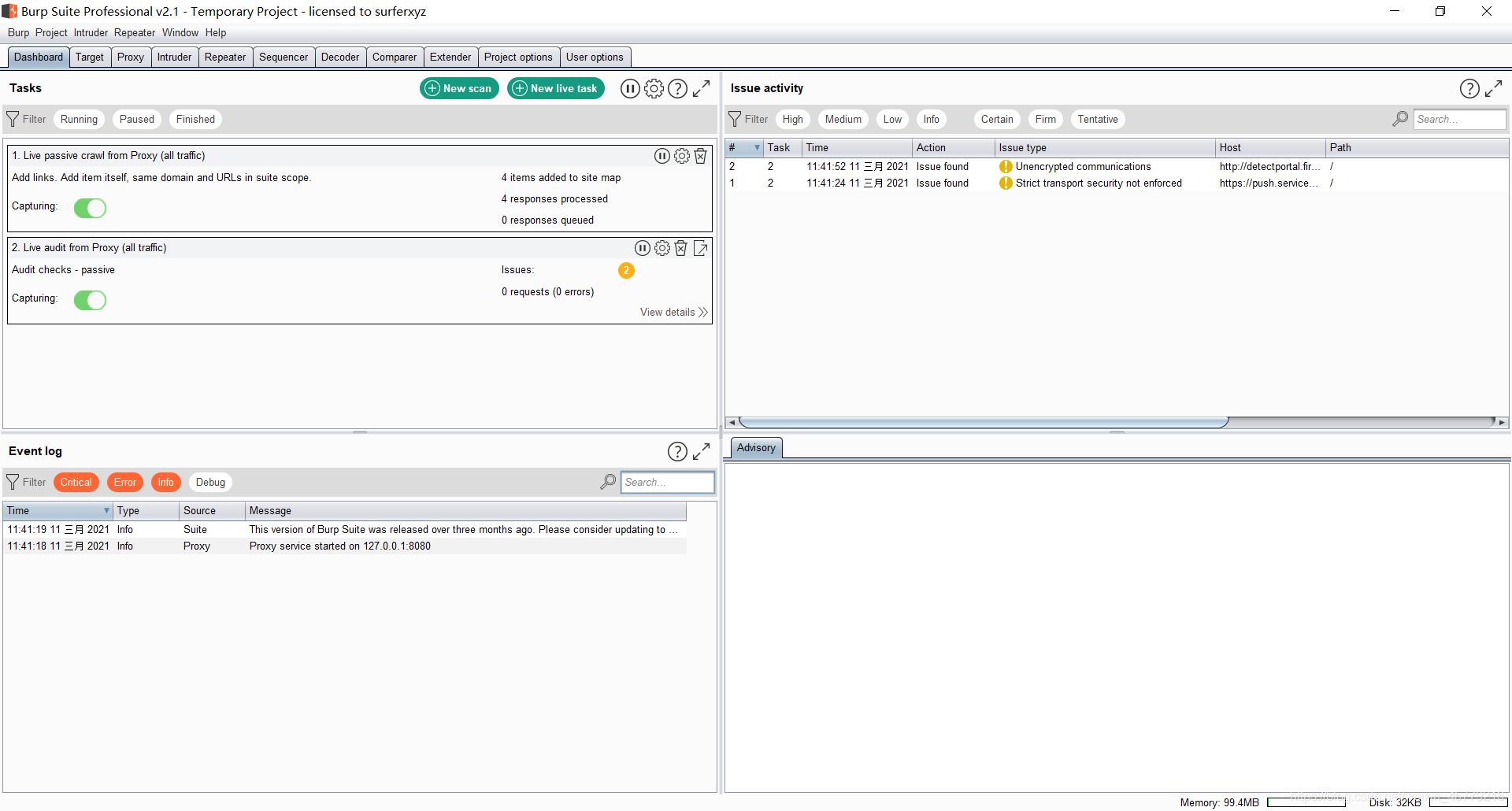Screen dimensions: 1512x811
Task: Click the Memory usage bar in status bar
Action: (1306, 802)
